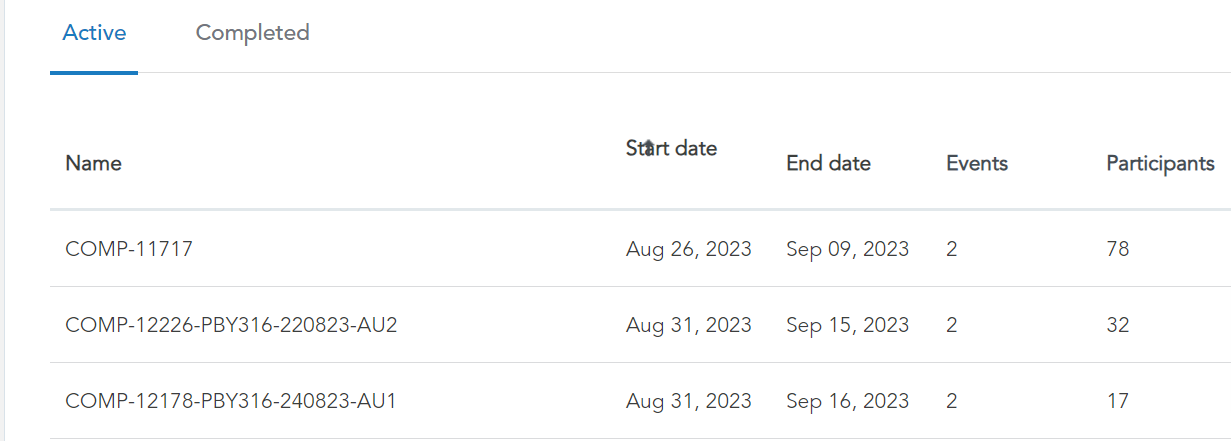The height and width of the screenshot is (441, 1231).
Task: Click the 32 participants value
Action: pos(1117,325)
